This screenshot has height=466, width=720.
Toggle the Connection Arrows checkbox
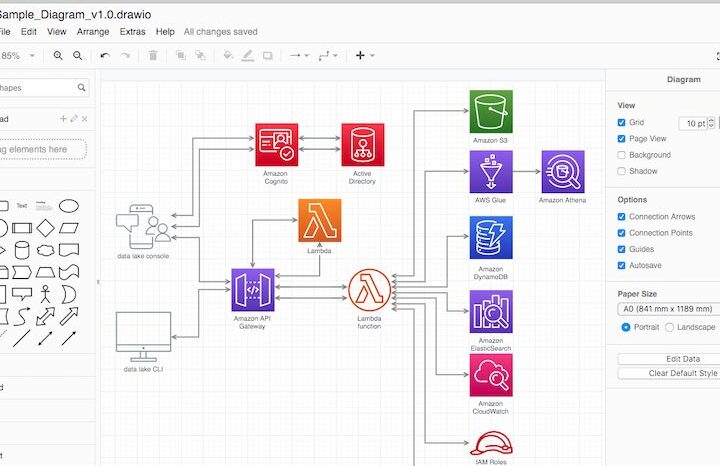pyautogui.click(x=621, y=217)
